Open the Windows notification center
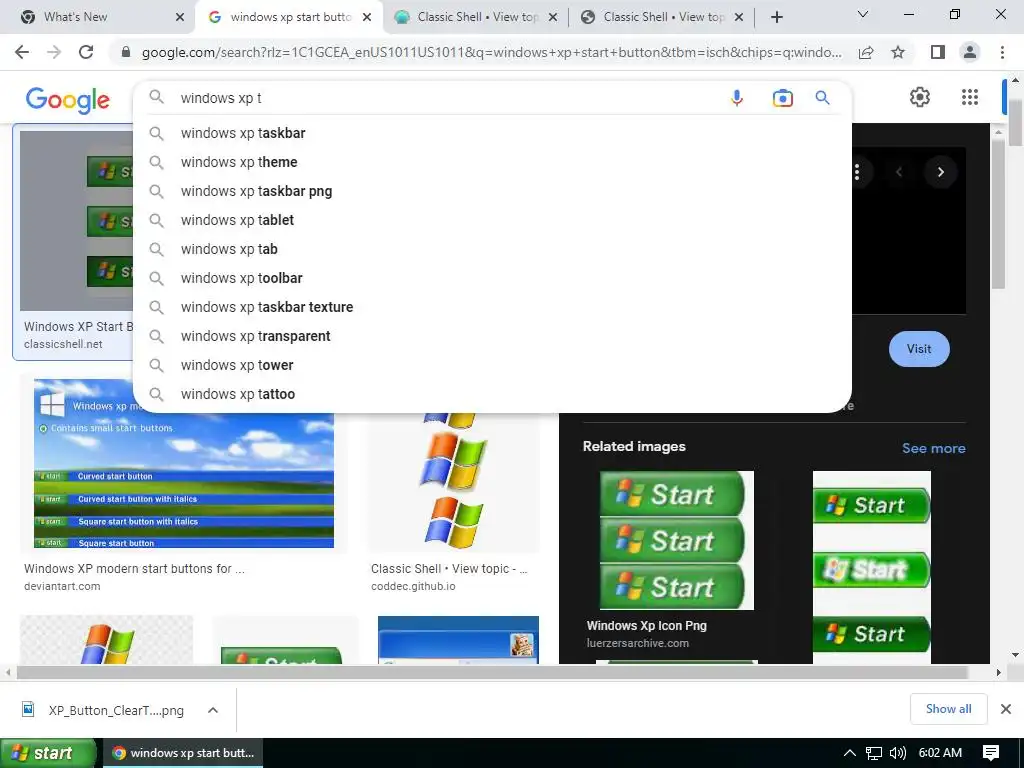Screen dimensions: 1024x768 click(991, 753)
